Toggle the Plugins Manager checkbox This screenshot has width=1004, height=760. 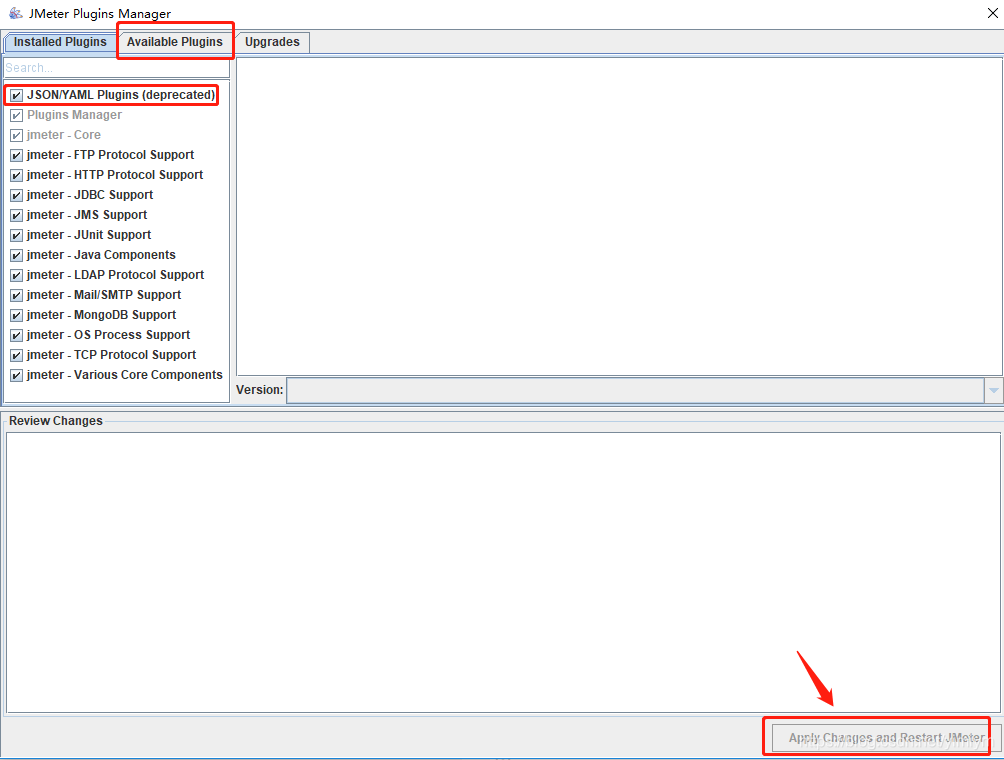coord(17,115)
